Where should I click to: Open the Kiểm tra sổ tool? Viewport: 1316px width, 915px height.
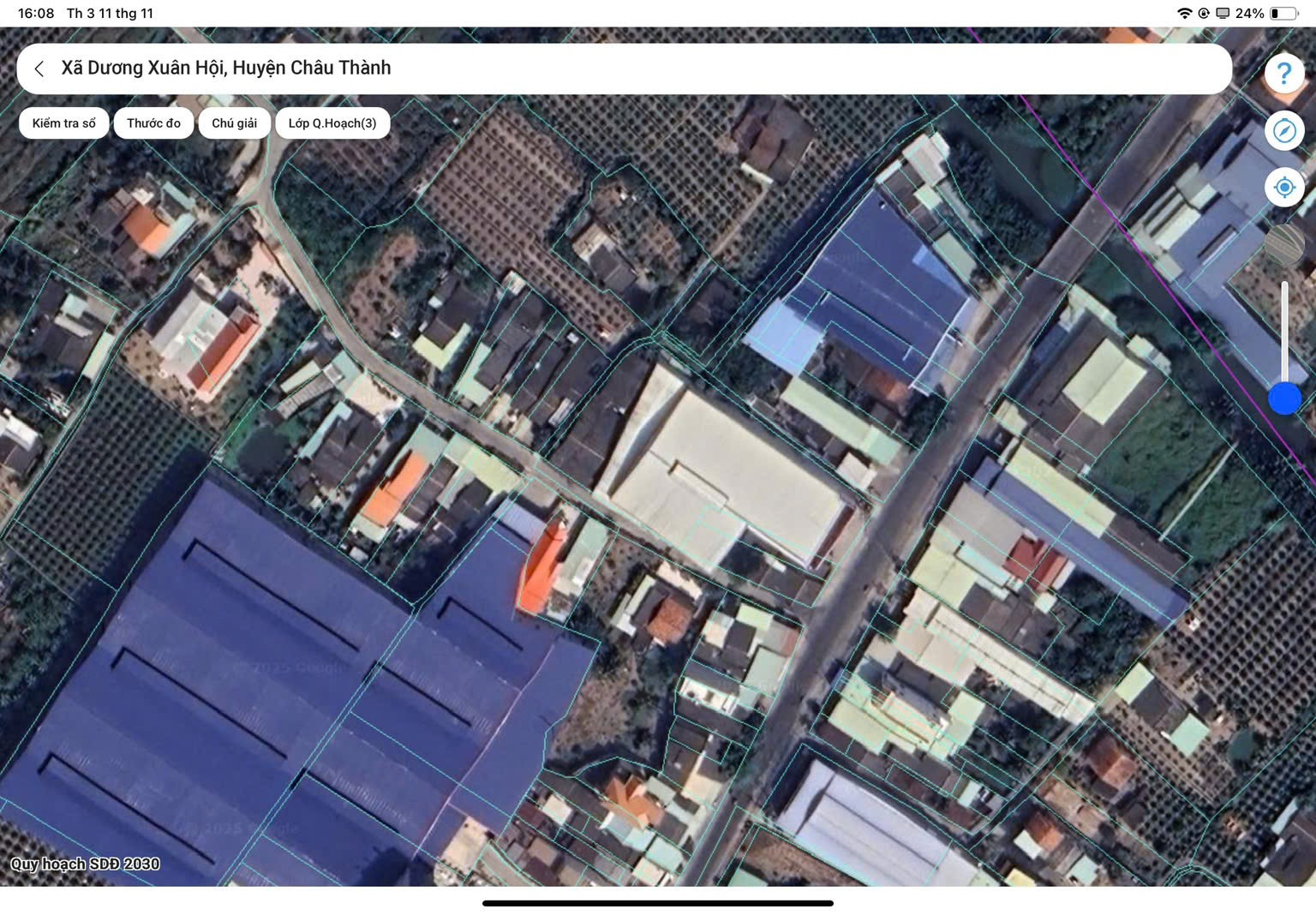pos(64,123)
